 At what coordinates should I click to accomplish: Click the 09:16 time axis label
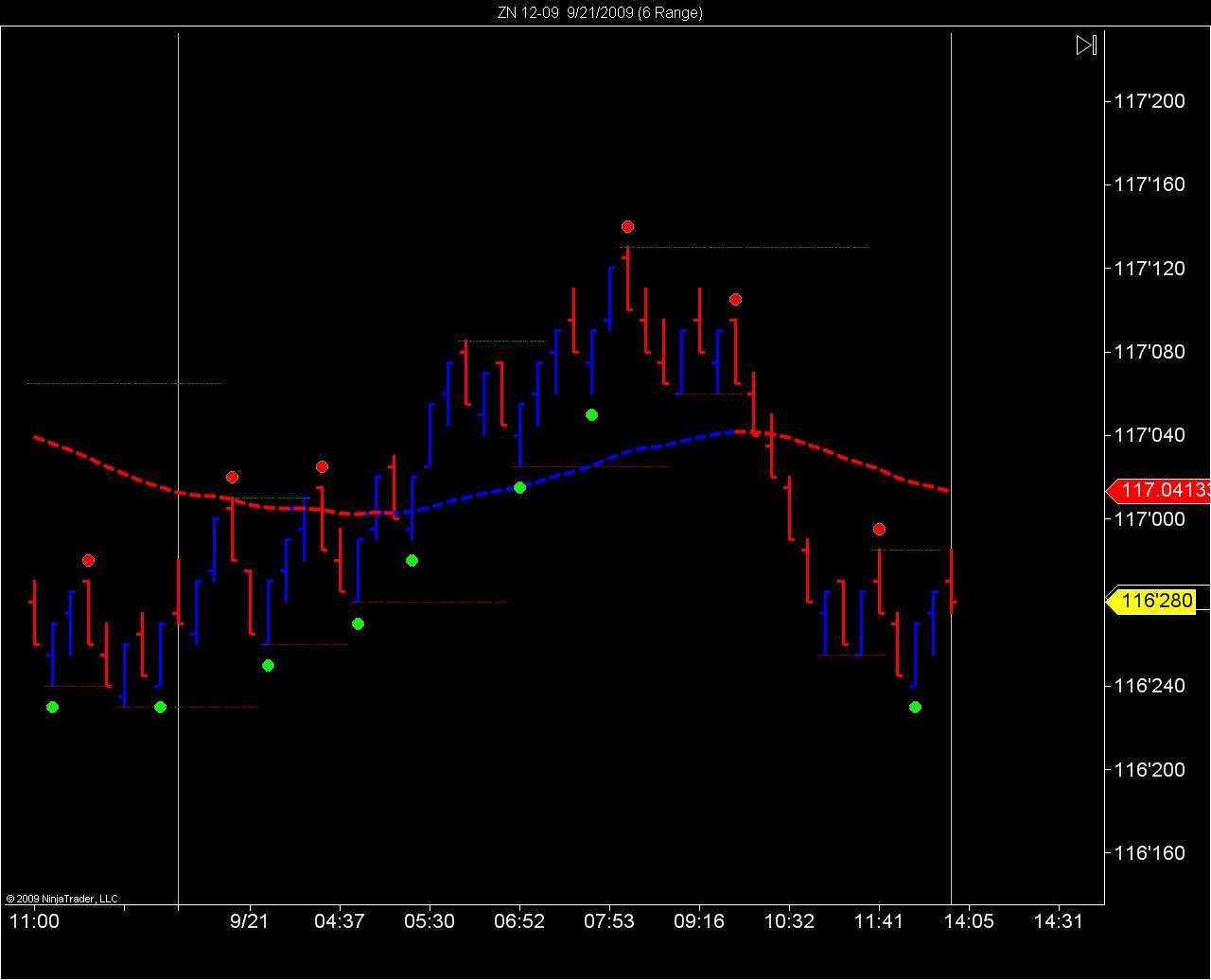tap(699, 921)
